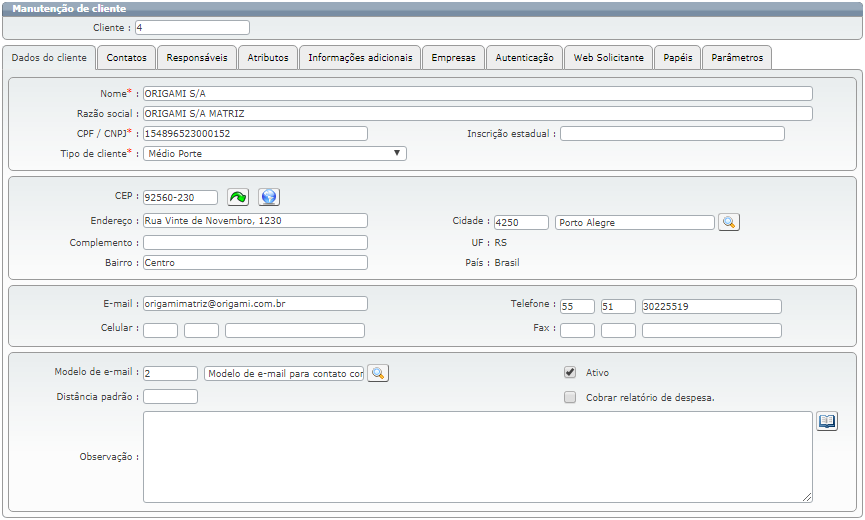
Task: Click the Nome field with ORIGAMI S/A
Action: click(x=478, y=93)
